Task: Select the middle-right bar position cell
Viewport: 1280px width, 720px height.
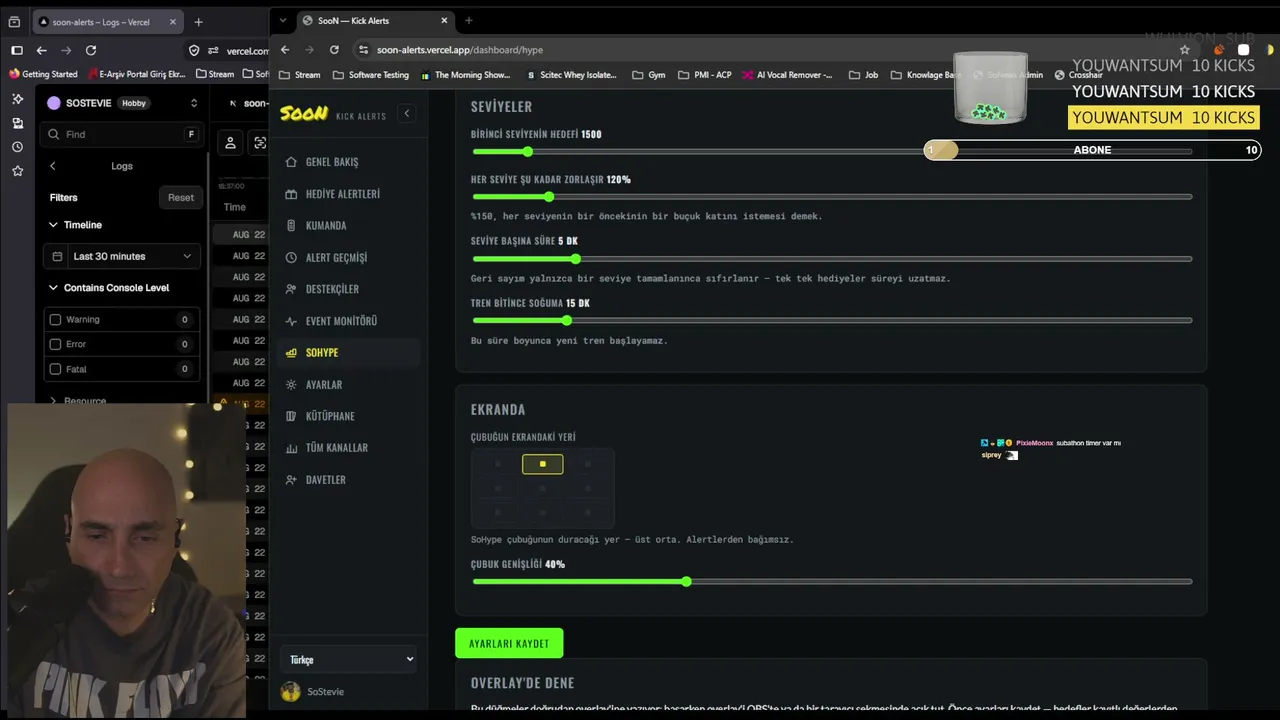Action: click(x=588, y=488)
